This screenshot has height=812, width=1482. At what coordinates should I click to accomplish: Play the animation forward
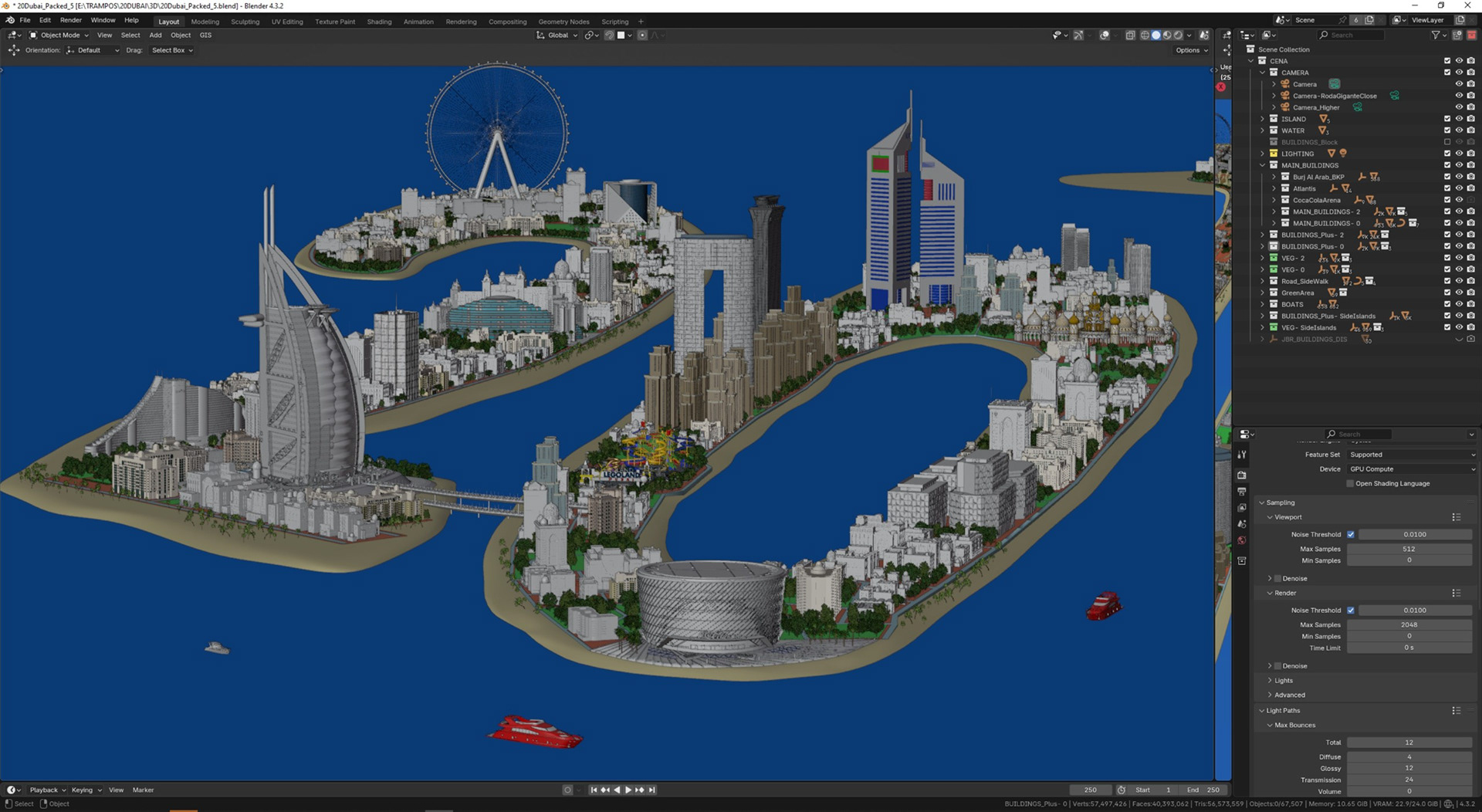(x=628, y=790)
